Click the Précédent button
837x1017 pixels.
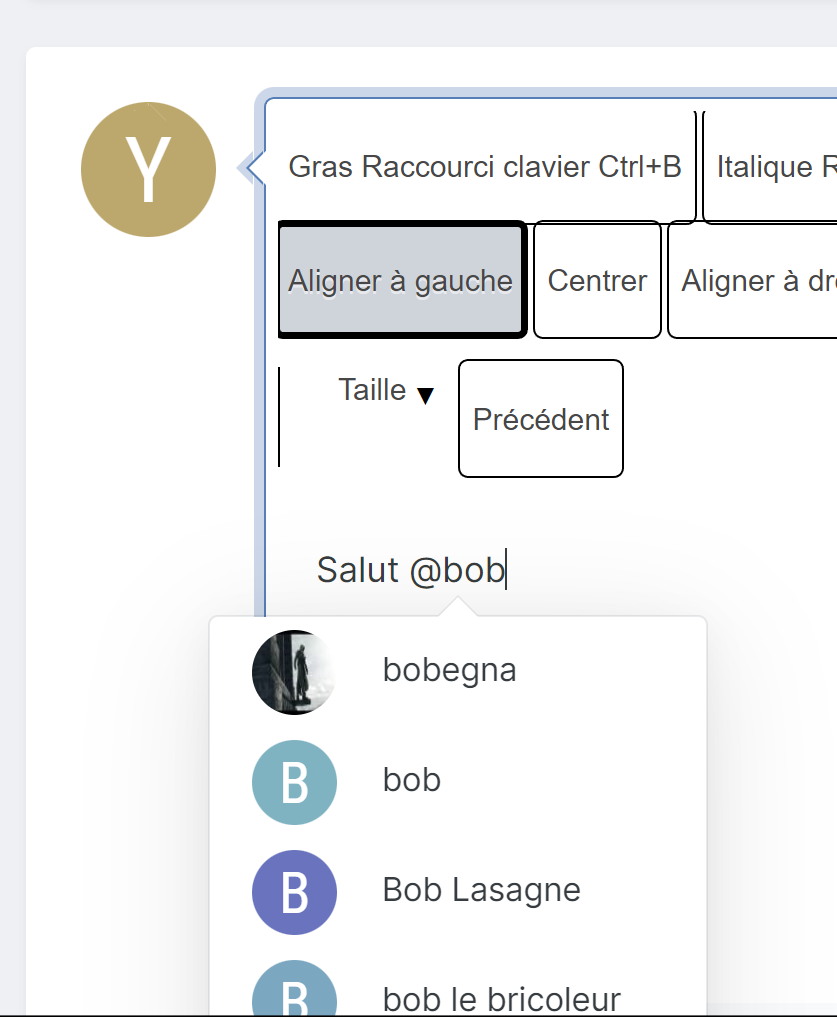coord(540,418)
